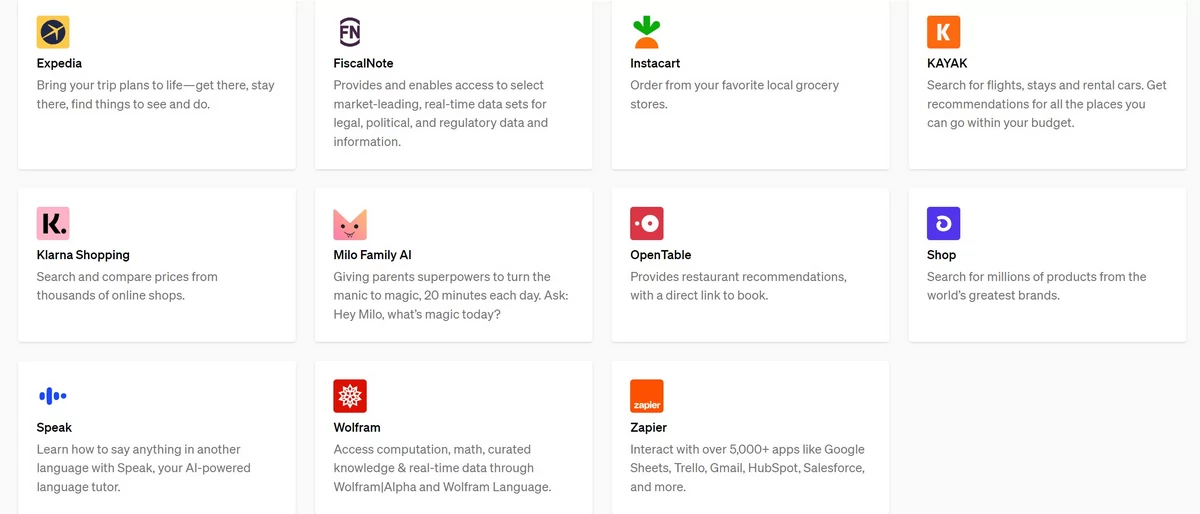Click the Milo Family AI title
Viewport: 1200px width, 514px height.
372,255
